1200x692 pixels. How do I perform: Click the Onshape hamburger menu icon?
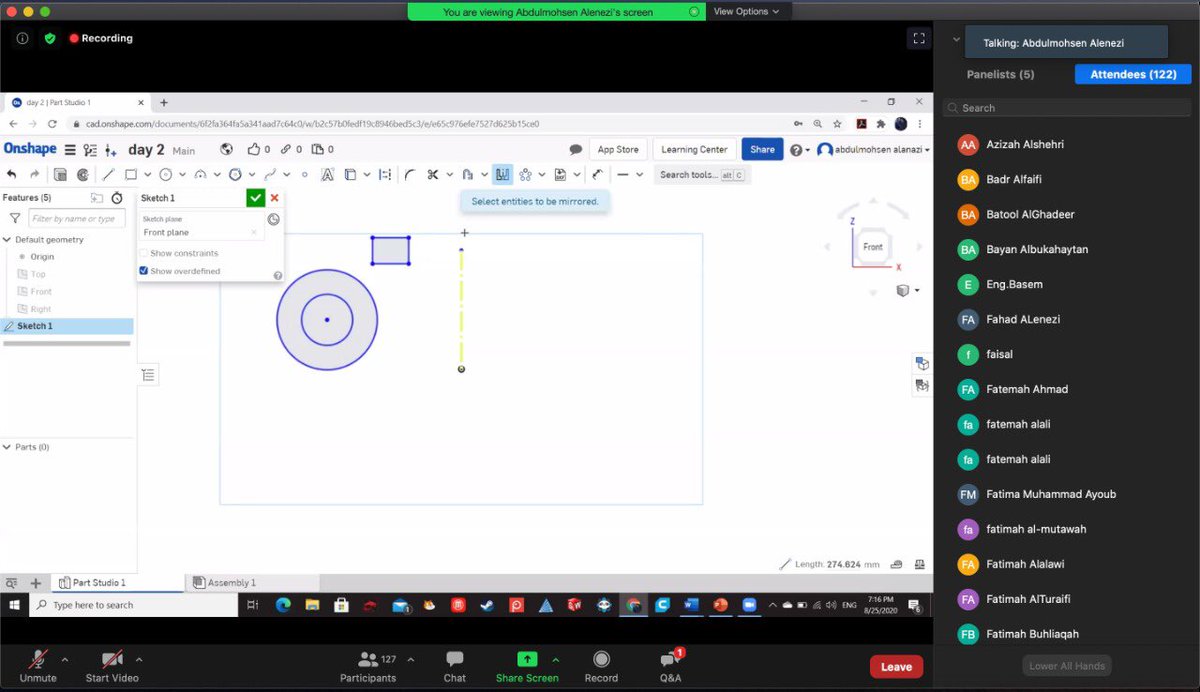(x=70, y=150)
